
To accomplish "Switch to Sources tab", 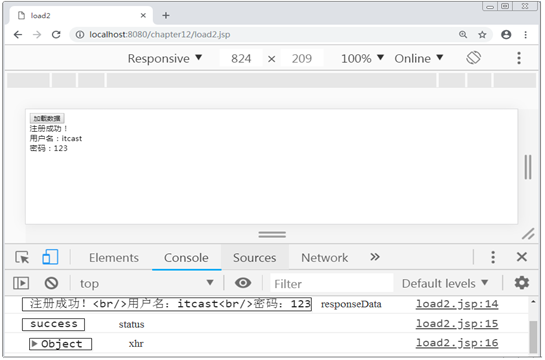I will [x=254, y=258].
